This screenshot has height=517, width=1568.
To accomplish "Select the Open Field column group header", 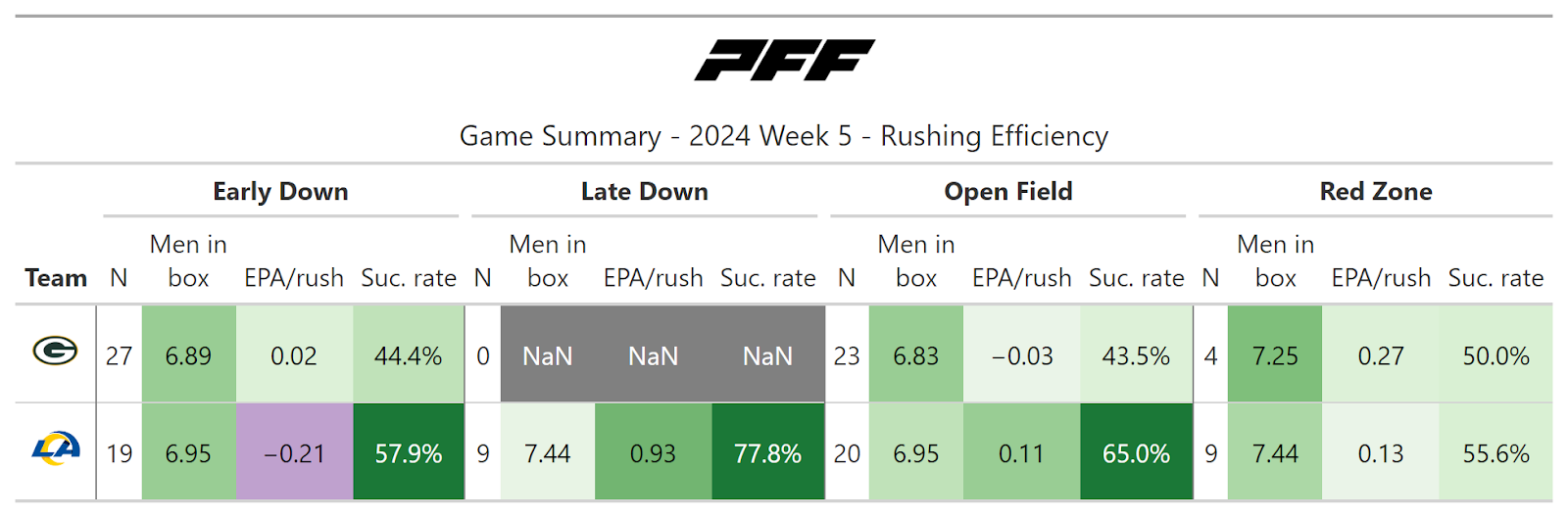I will pos(1007,192).
